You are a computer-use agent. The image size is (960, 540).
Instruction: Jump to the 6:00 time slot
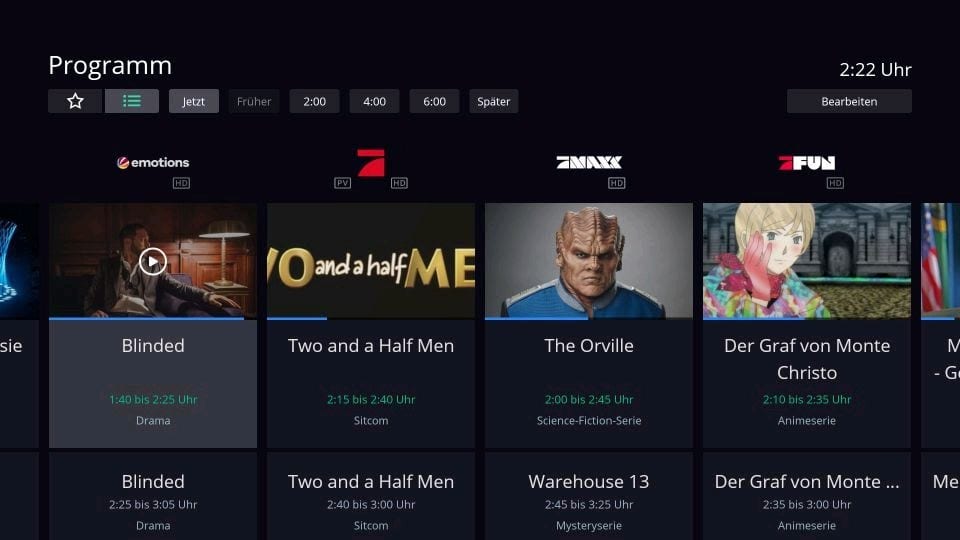click(x=435, y=102)
